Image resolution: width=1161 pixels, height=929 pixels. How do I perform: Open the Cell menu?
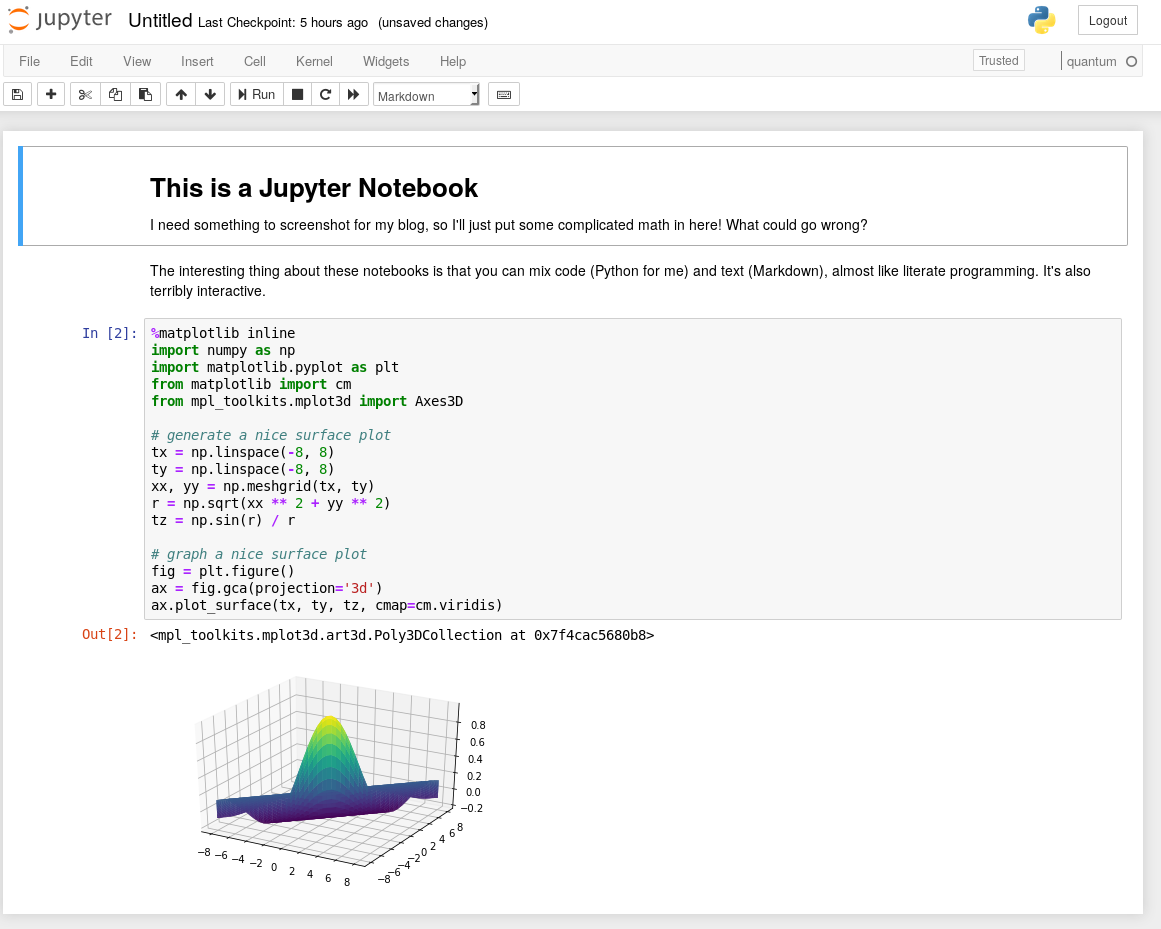tap(255, 61)
